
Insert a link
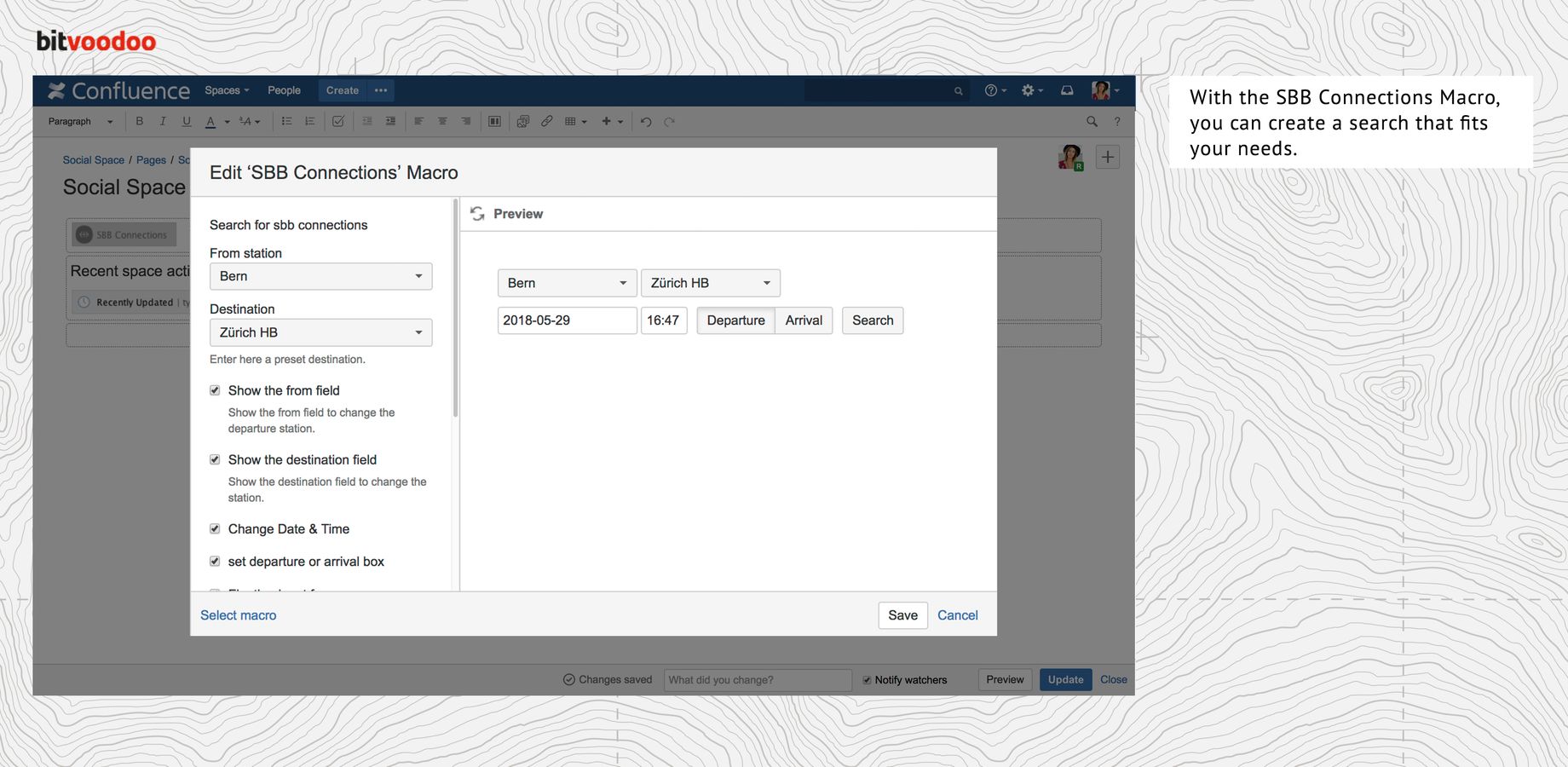546,121
